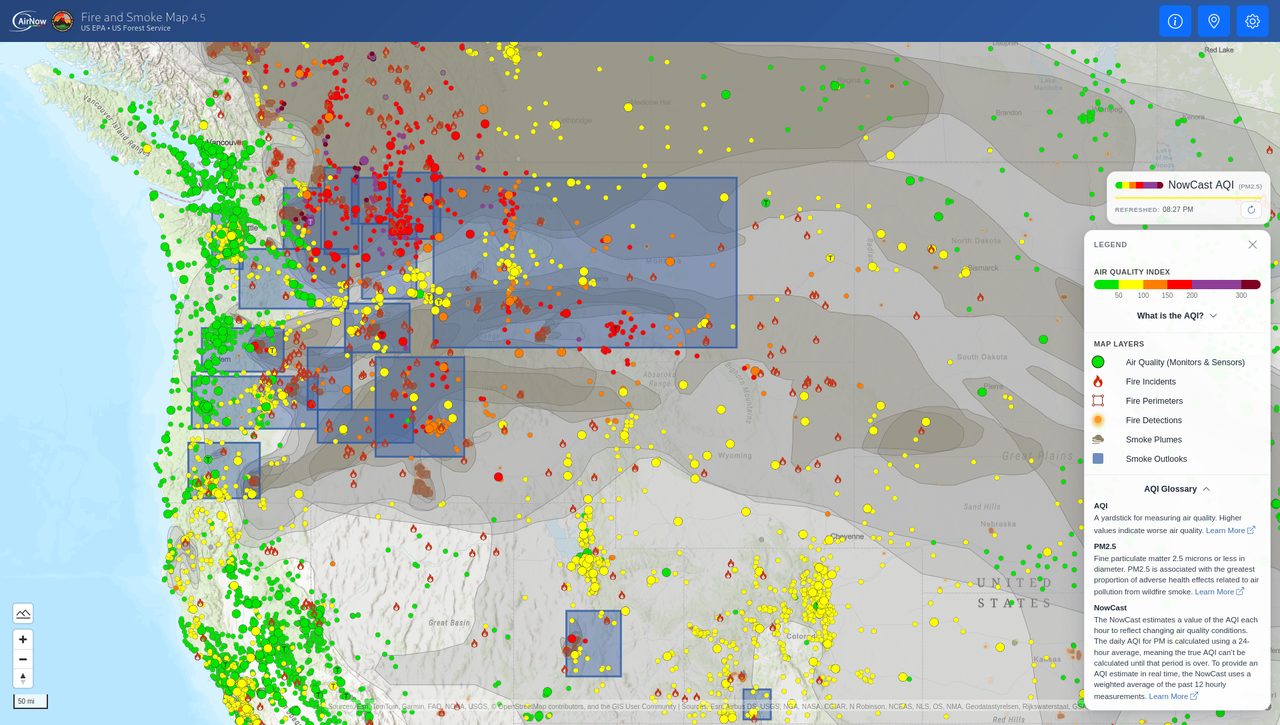
Task: Click the "US EPA • US Forest Service" subtitle
Action: click(126, 28)
